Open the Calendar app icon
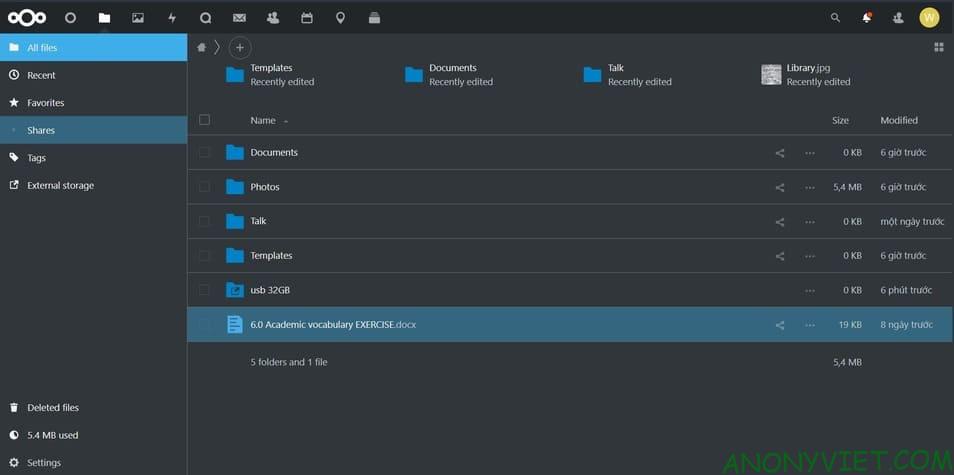Image resolution: width=954 pixels, height=475 pixels. (x=307, y=18)
